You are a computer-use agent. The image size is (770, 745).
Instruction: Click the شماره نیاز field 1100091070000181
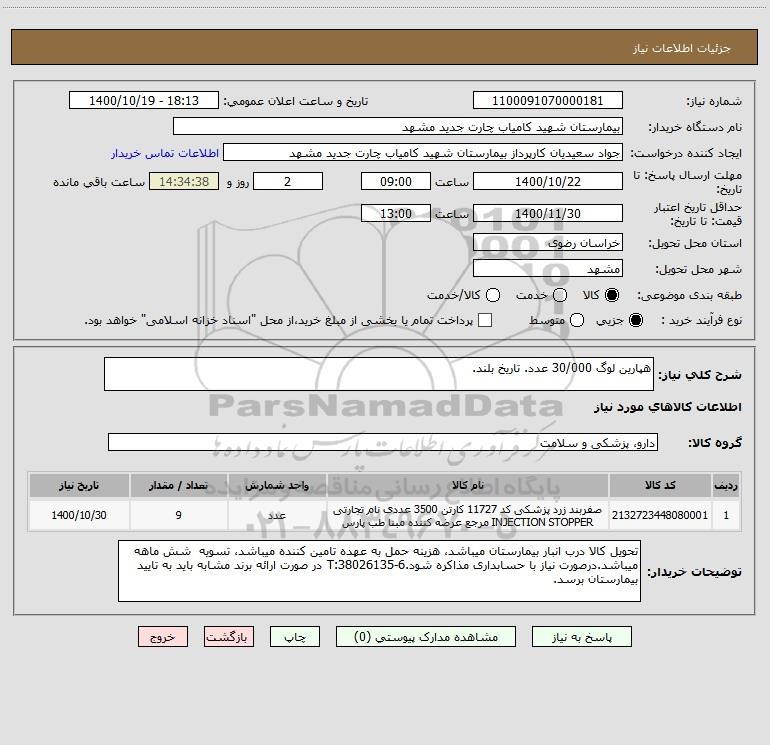pyautogui.click(x=548, y=100)
